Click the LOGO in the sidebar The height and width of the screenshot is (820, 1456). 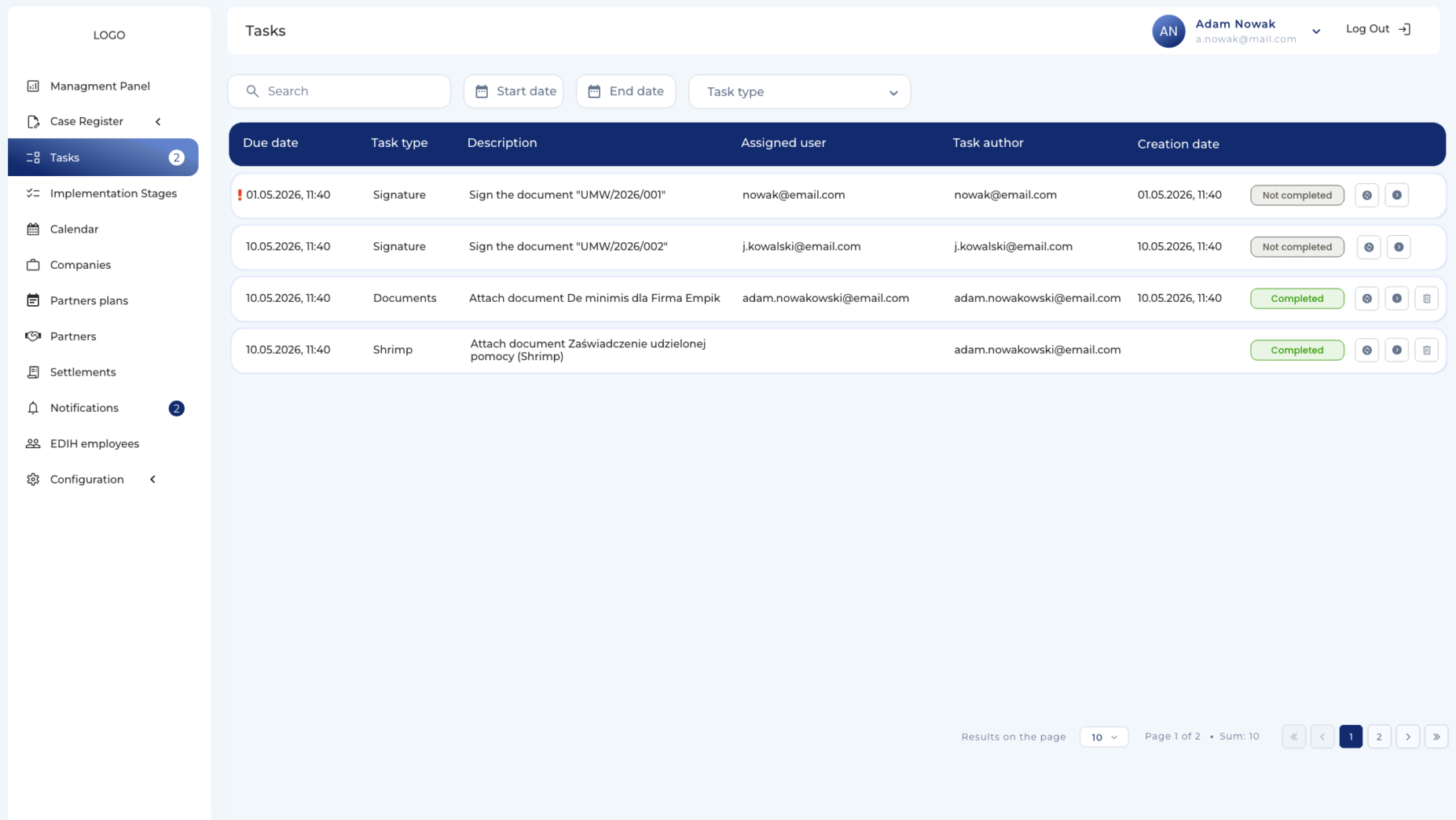point(109,35)
